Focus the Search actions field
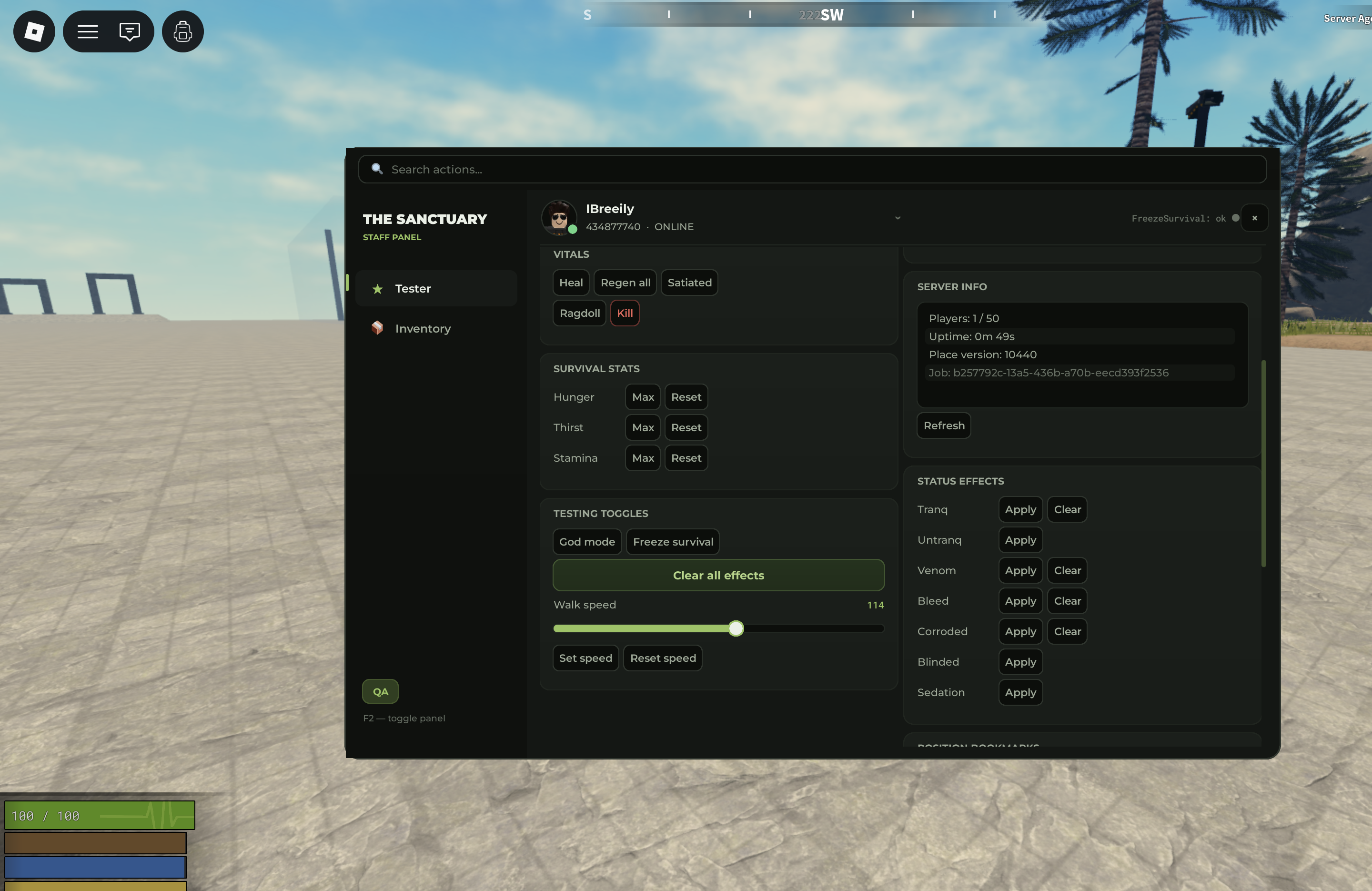 click(812, 169)
